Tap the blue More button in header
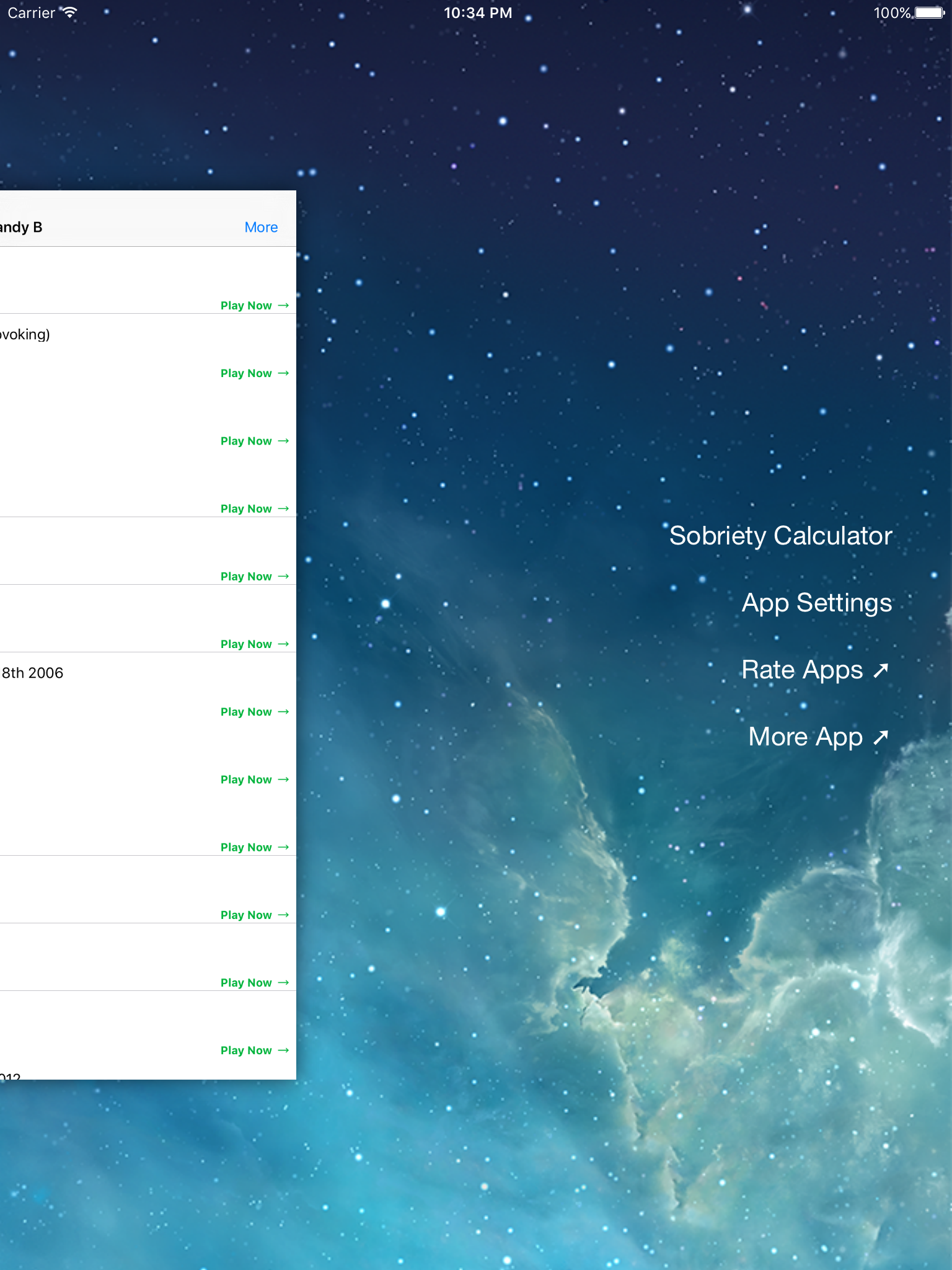Image resolution: width=952 pixels, height=1270 pixels. [x=261, y=227]
